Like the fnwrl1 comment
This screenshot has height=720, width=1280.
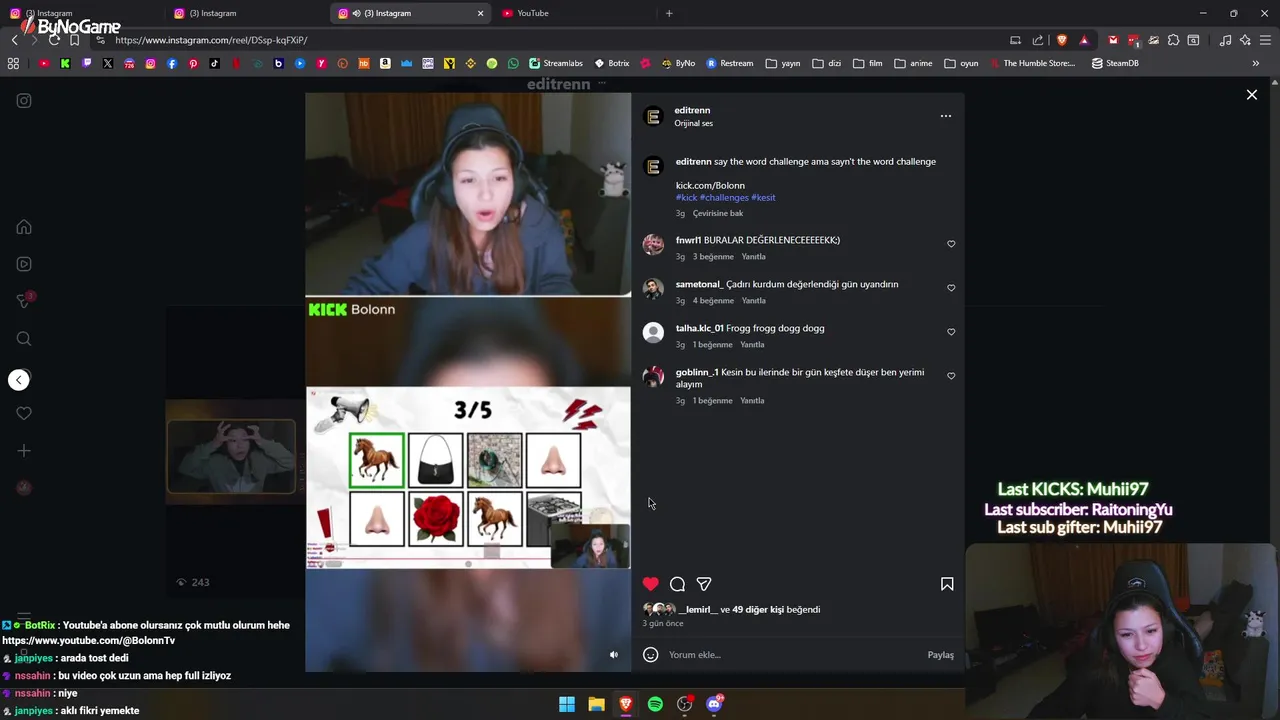point(951,244)
